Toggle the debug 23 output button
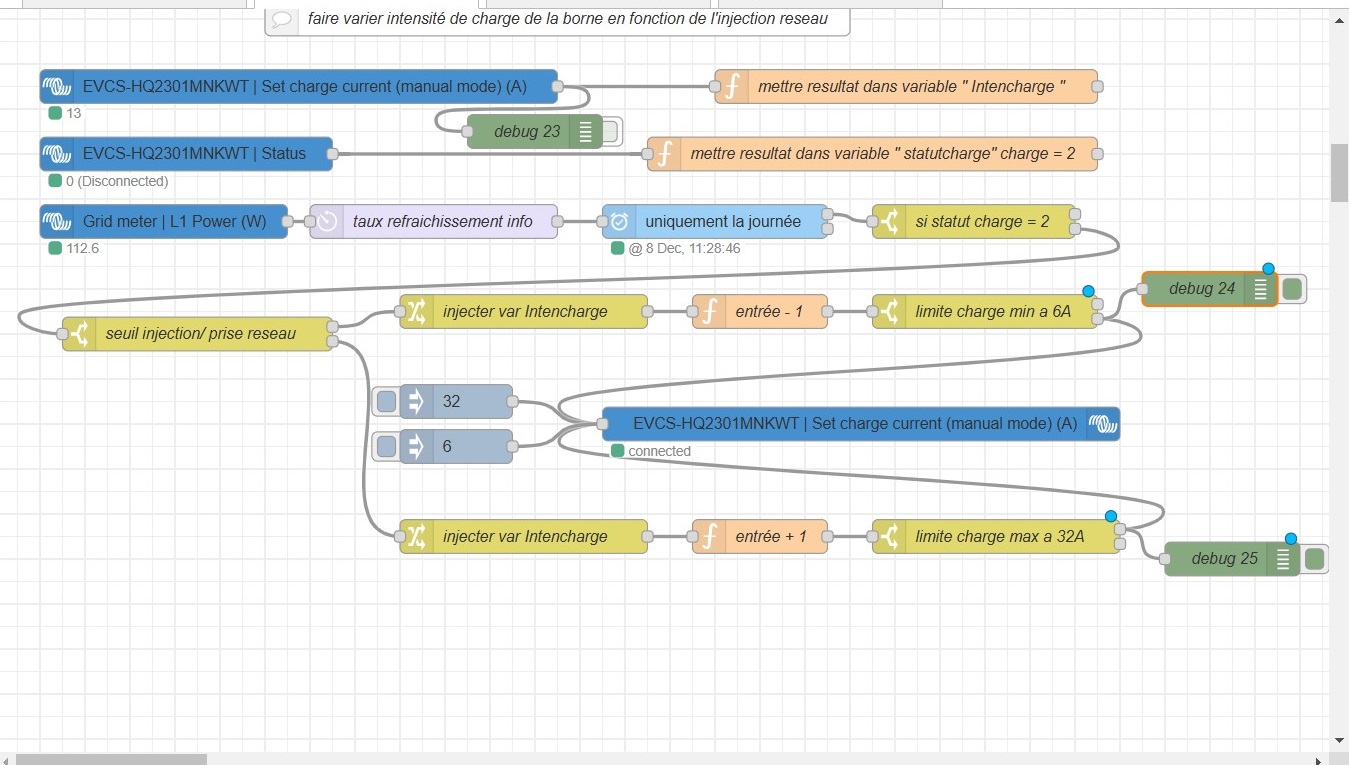The width and height of the screenshot is (1349, 765). tap(609, 132)
